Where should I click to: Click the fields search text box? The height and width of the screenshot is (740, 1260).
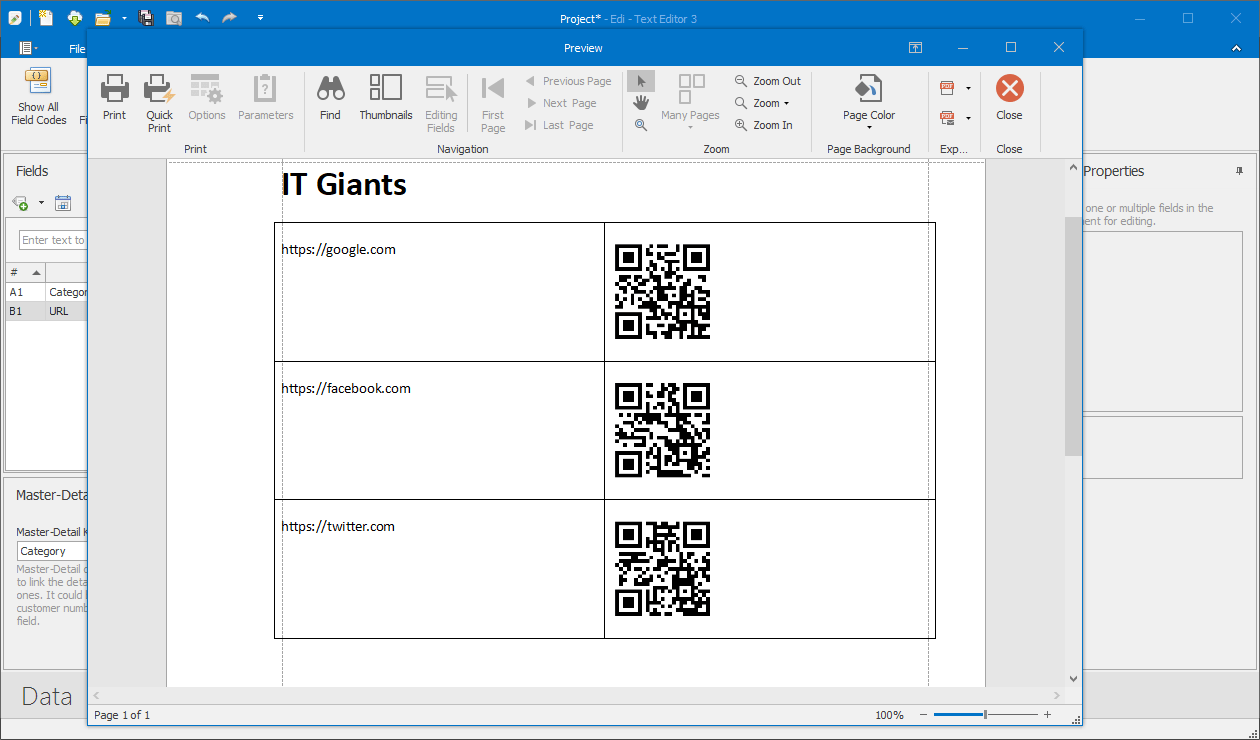55,239
